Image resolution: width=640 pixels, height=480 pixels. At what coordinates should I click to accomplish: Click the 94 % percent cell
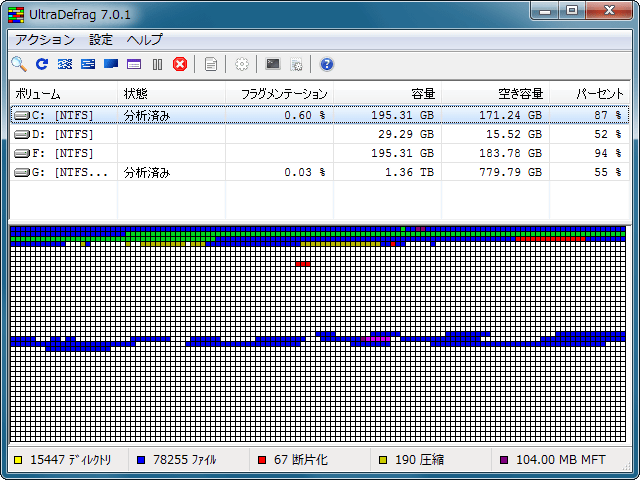[608, 153]
